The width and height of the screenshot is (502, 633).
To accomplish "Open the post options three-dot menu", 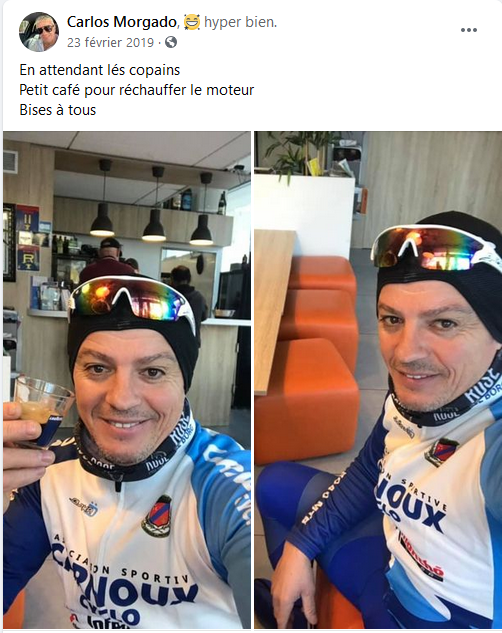I will (x=469, y=30).
